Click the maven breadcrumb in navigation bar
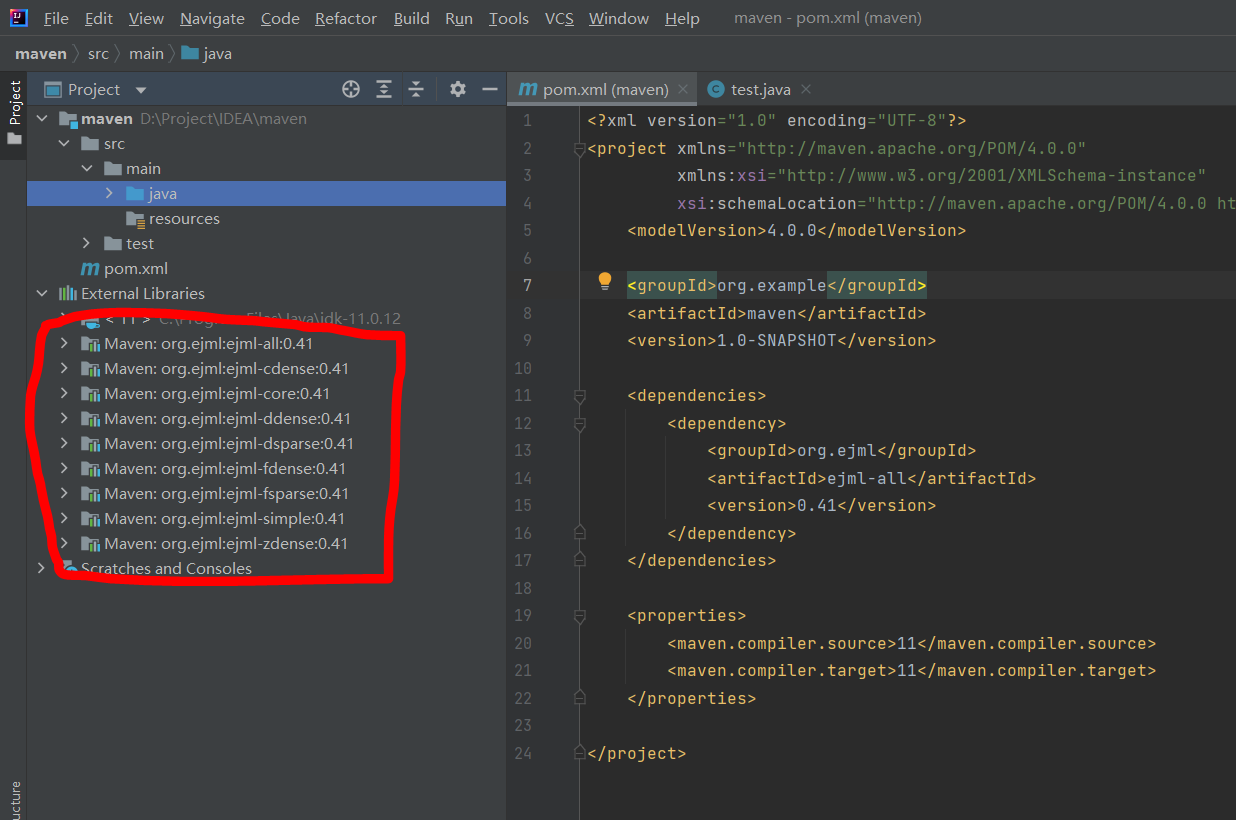 pyautogui.click(x=41, y=53)
